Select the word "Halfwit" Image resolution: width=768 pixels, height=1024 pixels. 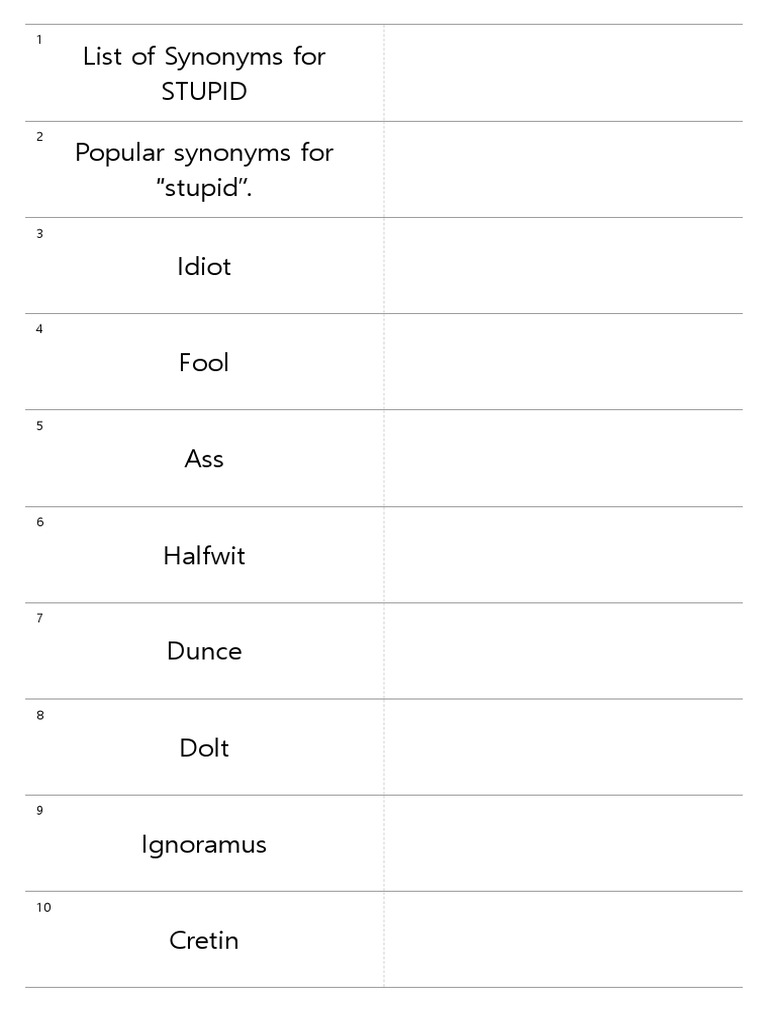pos(204,555)
